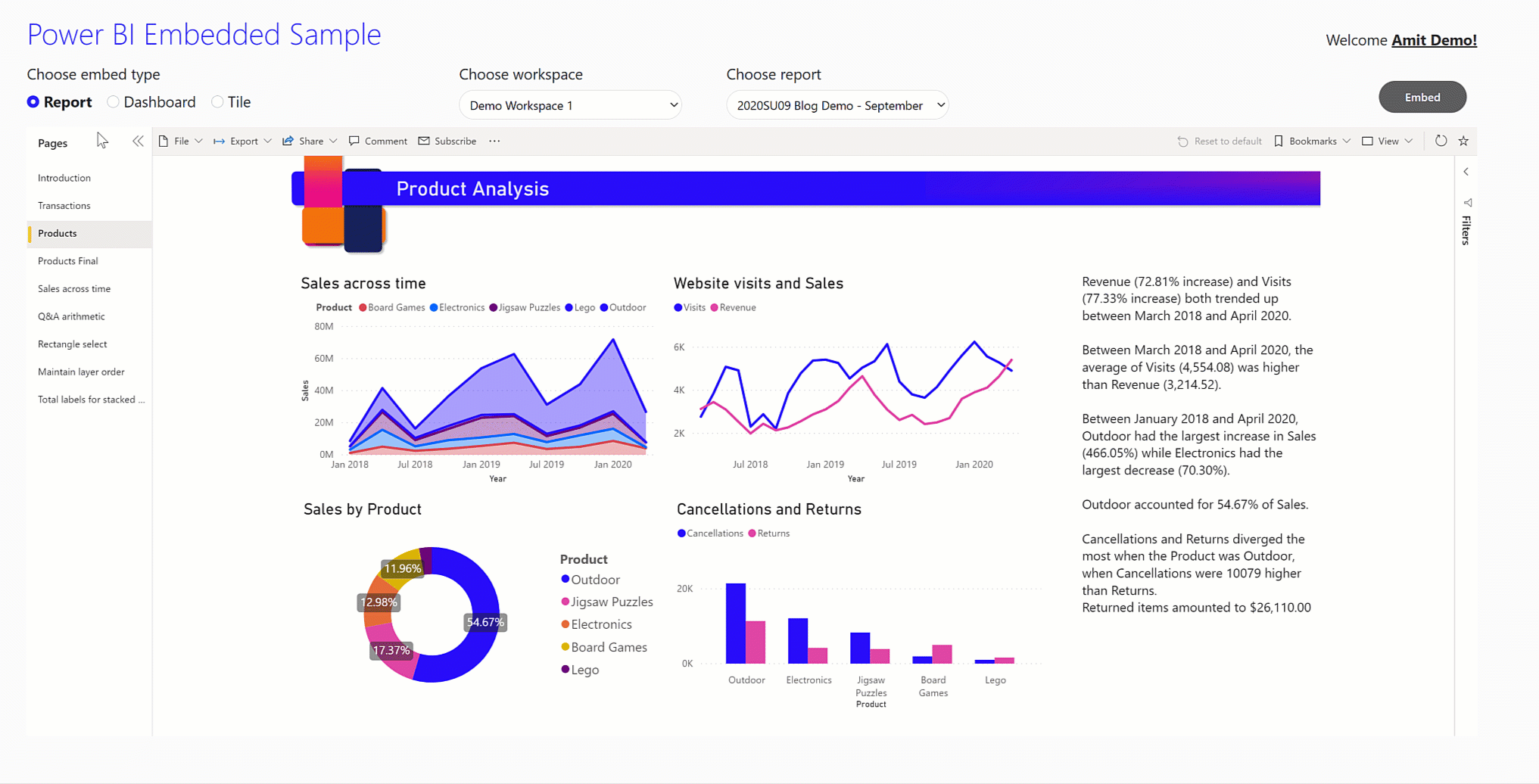The height and width of the screenshot is (784, 1539).
Task: Switch to the Transactions page
Action: click(x=64, y=205)
